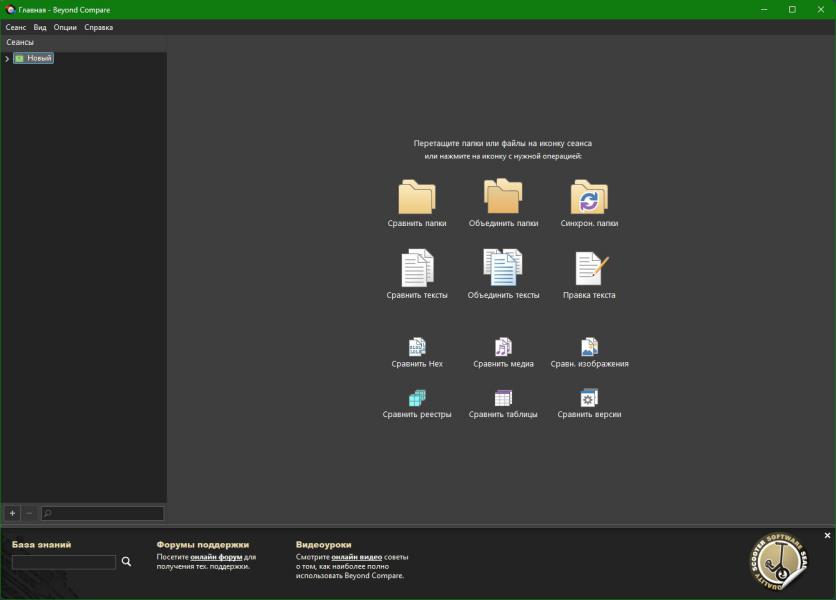Launch Объединить папки folder merge session
Screen dimensions: 836x600
tap(503, 197)
